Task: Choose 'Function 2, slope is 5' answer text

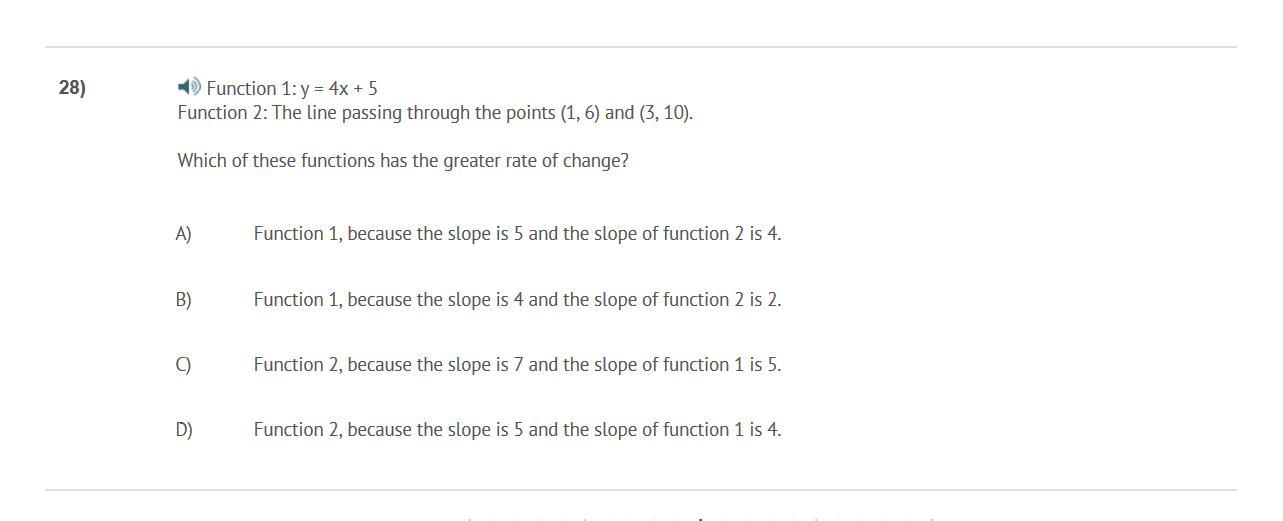Action: click(517, 430)
